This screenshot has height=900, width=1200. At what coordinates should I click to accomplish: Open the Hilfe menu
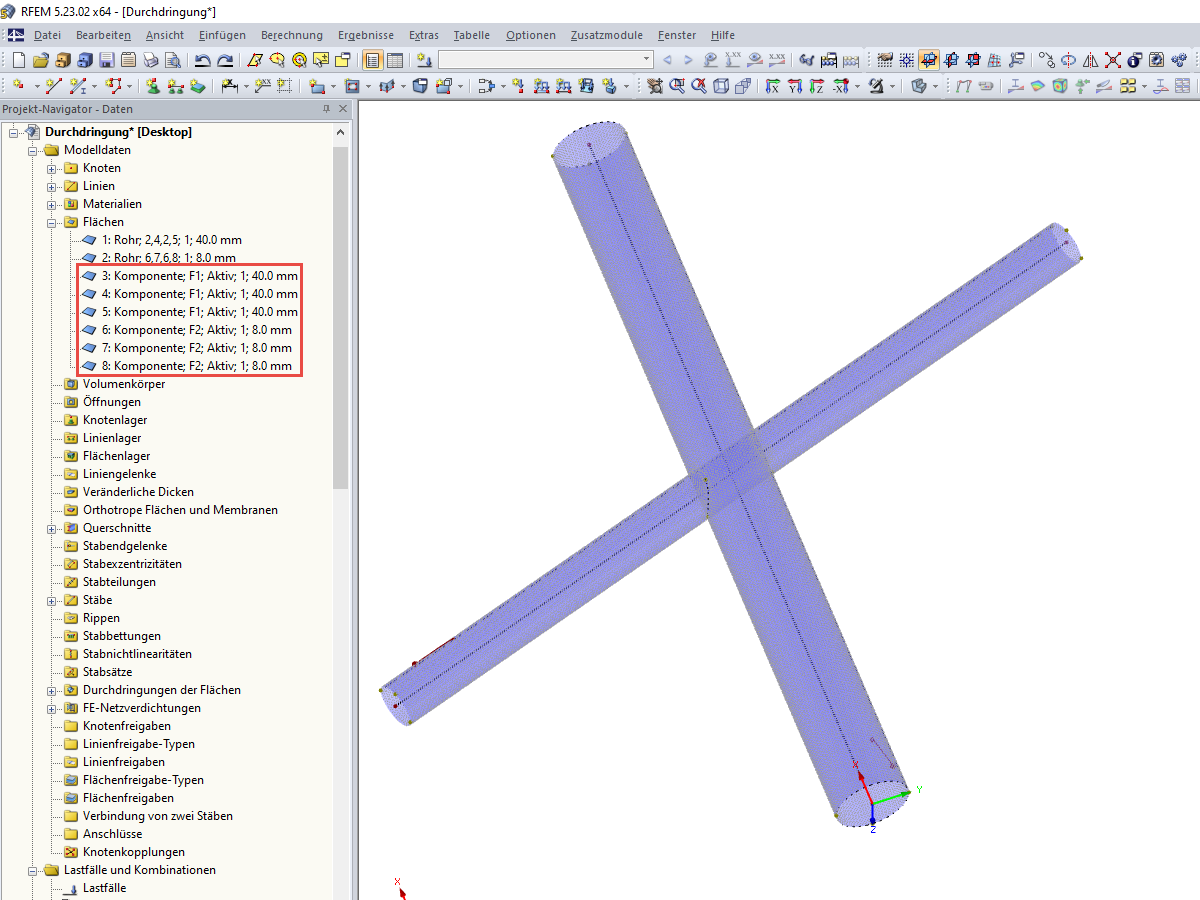[722, 35]
